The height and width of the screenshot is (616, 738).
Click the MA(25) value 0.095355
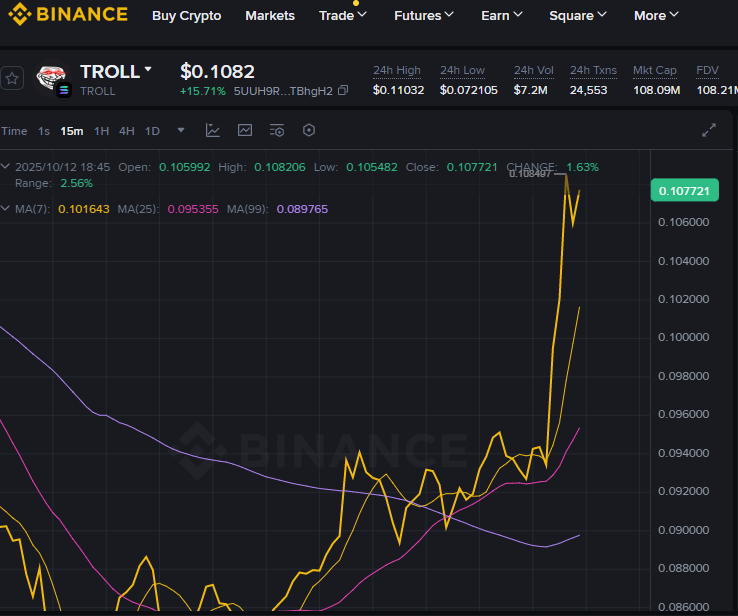coord(193,208)
